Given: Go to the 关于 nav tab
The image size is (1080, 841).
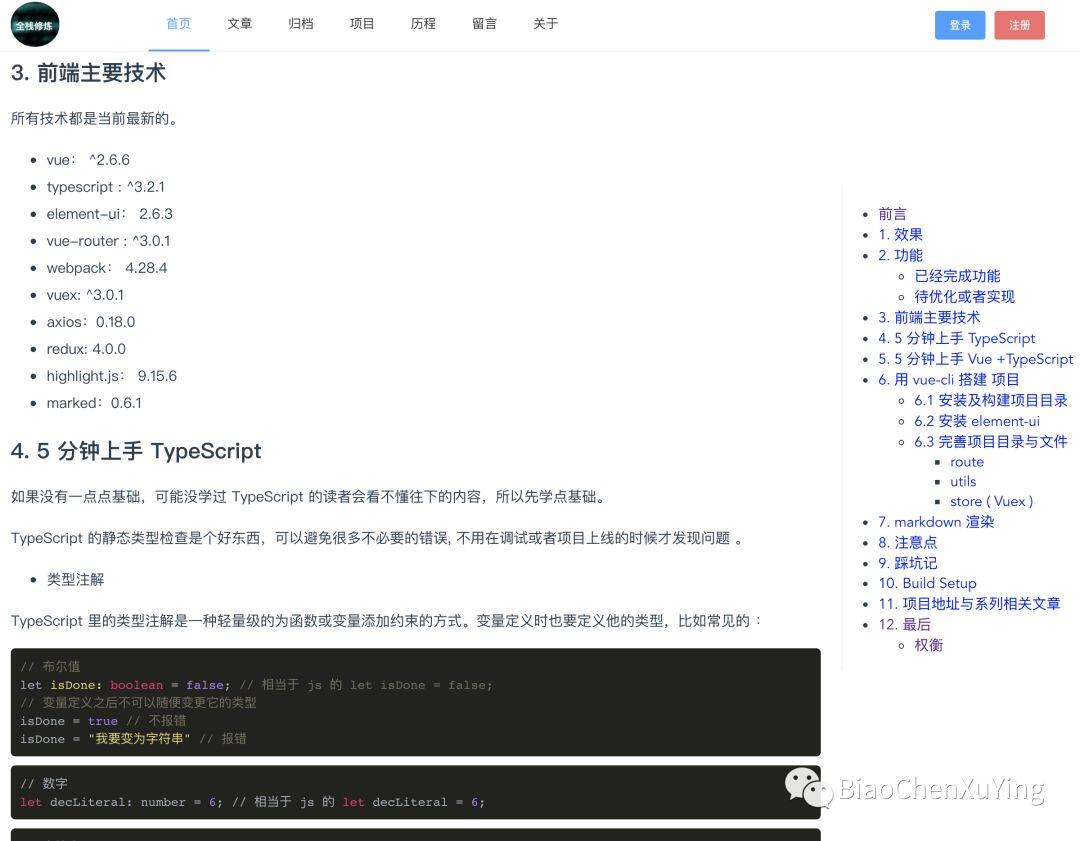Looking at the screenshot, I should pyautogui.click(x=546, y=24).
